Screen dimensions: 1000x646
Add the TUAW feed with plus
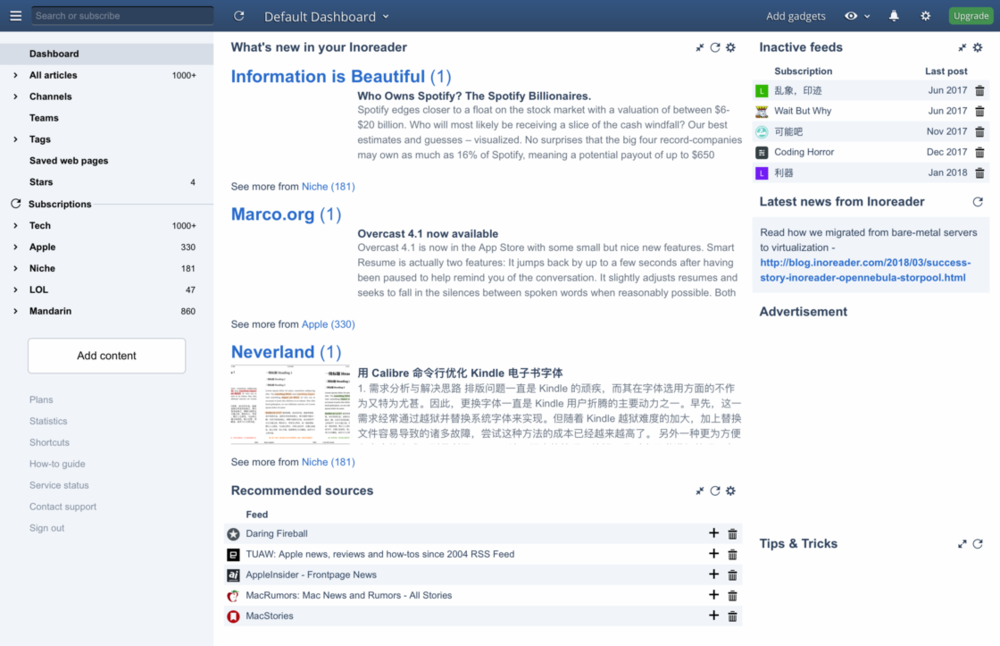pos(714,554)
